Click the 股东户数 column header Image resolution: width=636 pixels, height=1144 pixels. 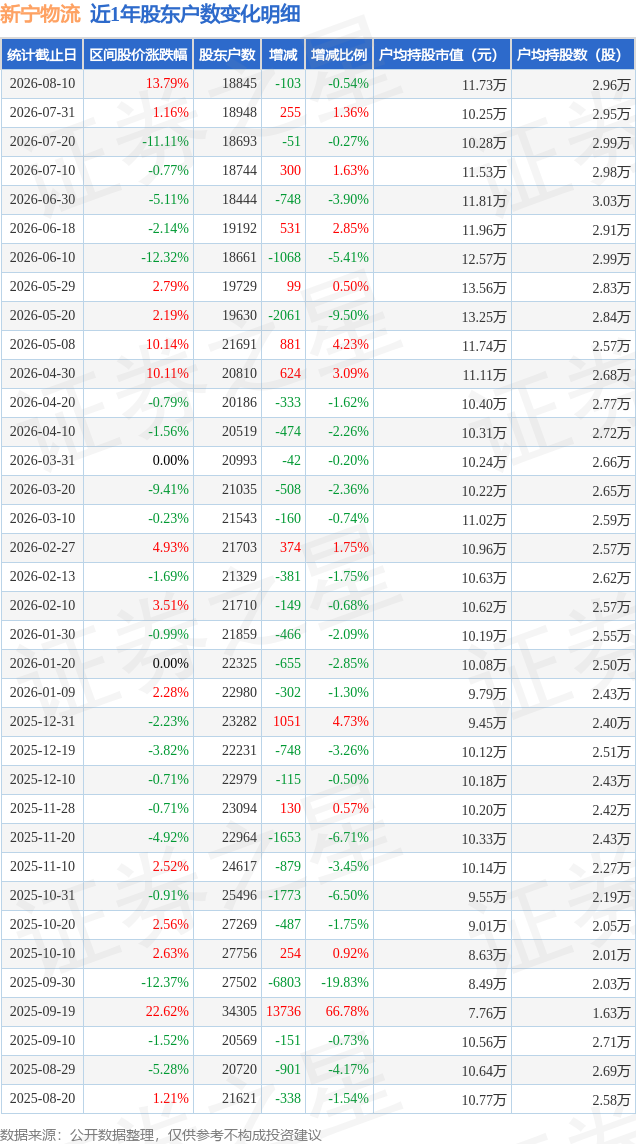pos(228,55)
